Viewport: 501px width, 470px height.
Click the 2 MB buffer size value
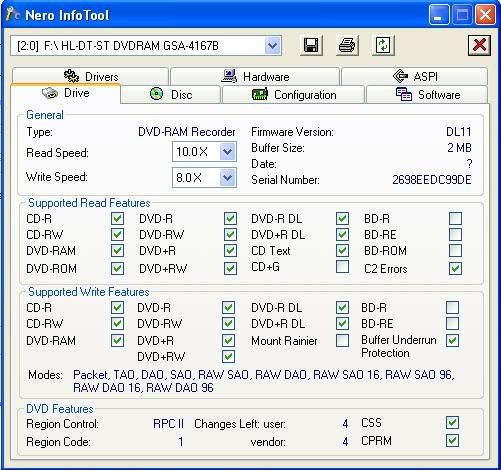459,148
